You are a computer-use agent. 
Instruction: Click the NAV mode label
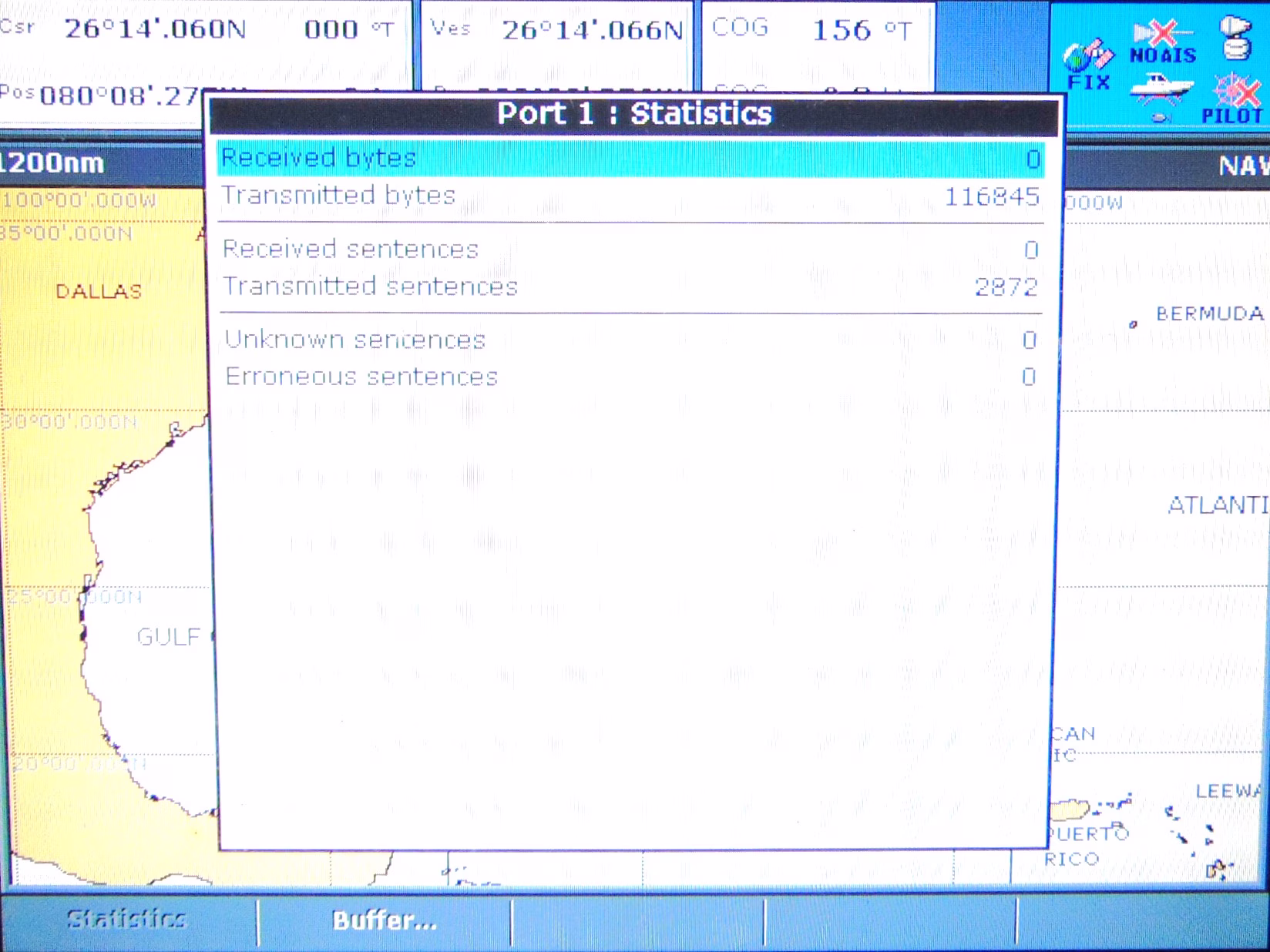pyautogui.click(x=1242, y=165)
